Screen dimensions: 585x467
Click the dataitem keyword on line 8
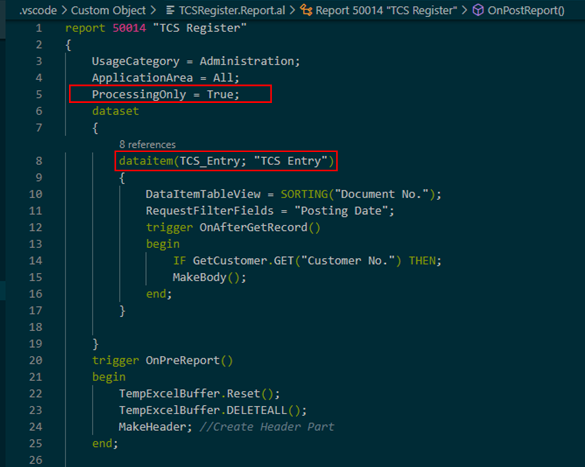(x=146, y=161)
